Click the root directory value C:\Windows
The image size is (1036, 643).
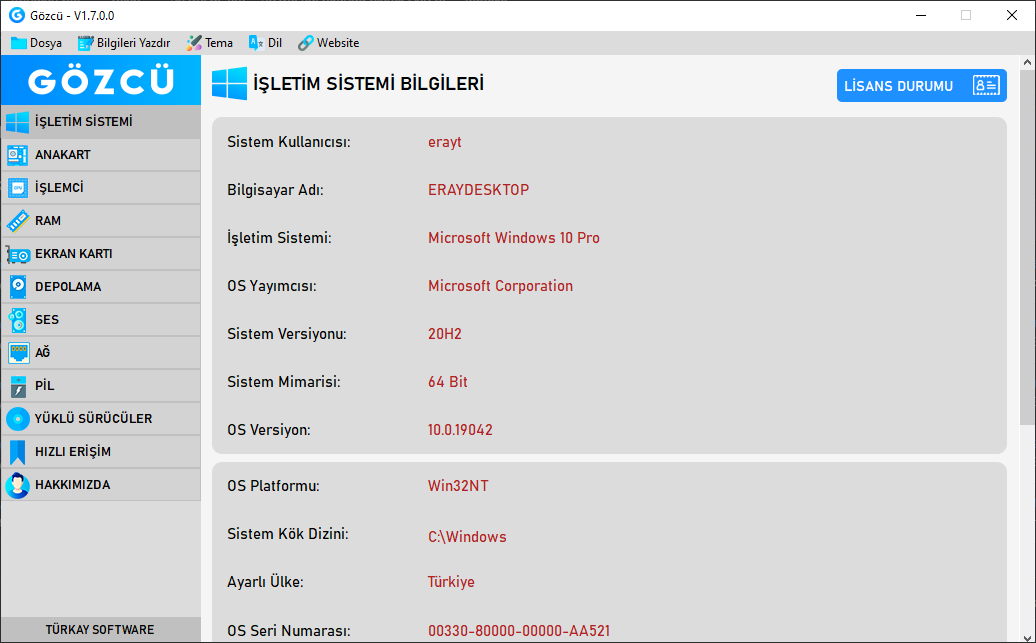click(x=467, y=537)
